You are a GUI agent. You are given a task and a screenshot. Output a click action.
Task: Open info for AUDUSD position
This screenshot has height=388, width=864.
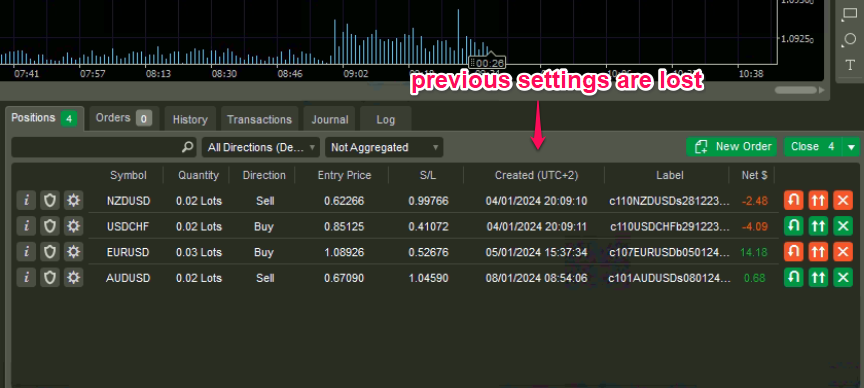(x=26, y=277)
